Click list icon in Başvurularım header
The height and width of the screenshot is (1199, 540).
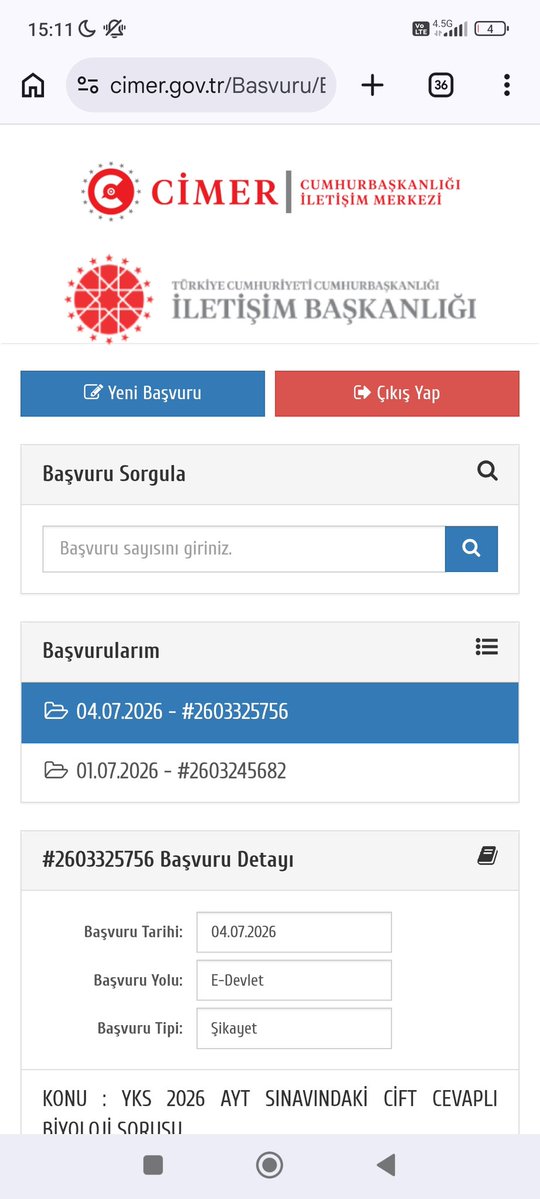[x=486, y=648]
